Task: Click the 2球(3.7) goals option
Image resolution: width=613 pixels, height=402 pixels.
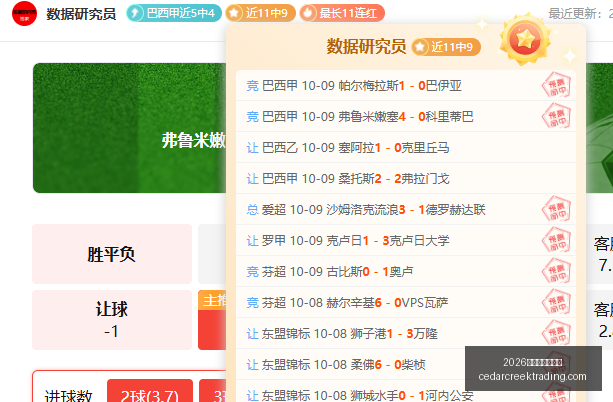Action: pyautogui.click(x=150, y=391)
